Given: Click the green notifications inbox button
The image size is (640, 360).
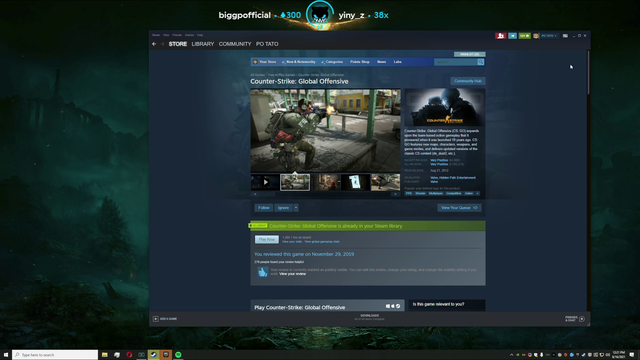Looking at the screenshot, I should (x=524, y=36).
